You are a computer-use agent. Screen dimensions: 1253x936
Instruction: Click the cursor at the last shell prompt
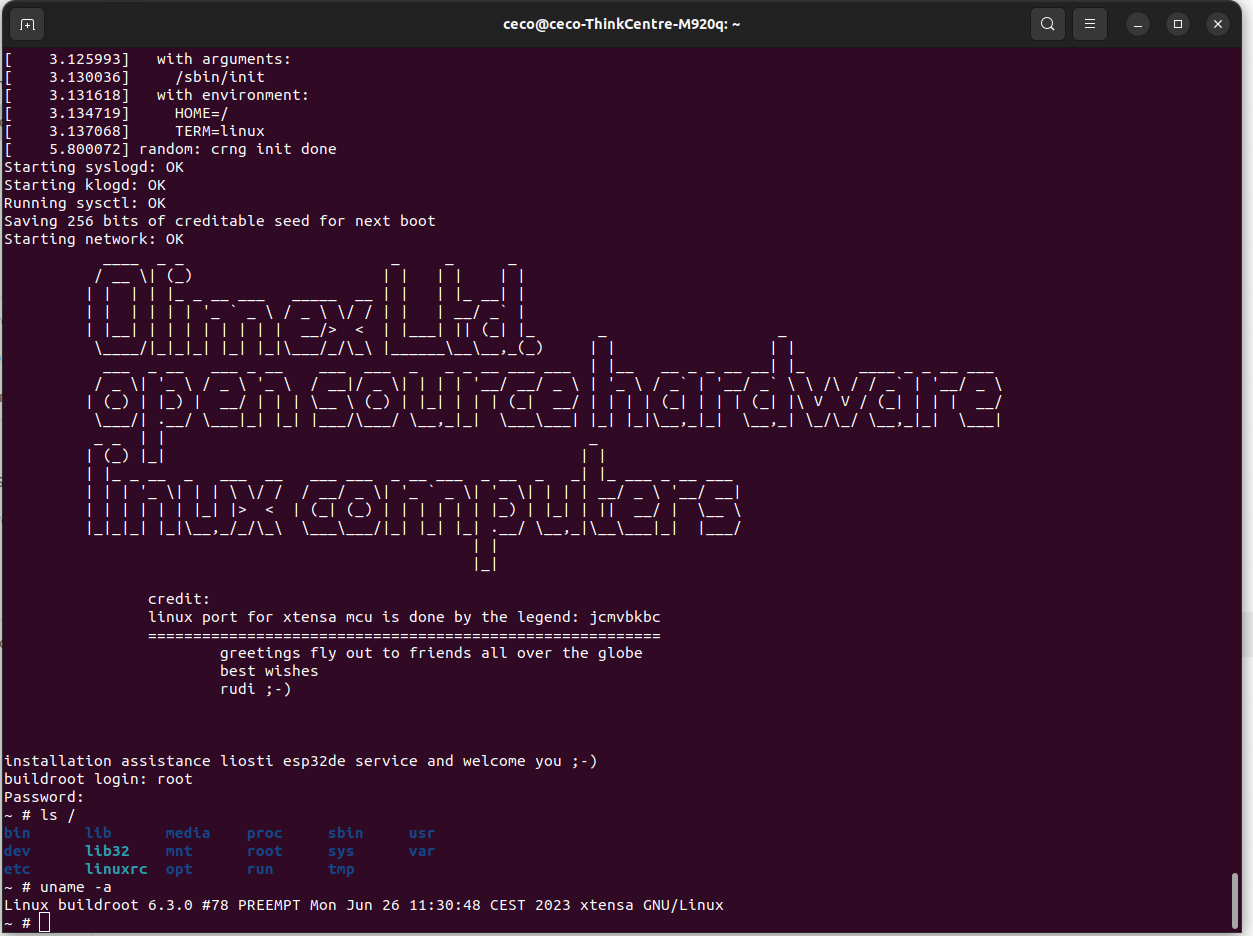tap(44, 923)
